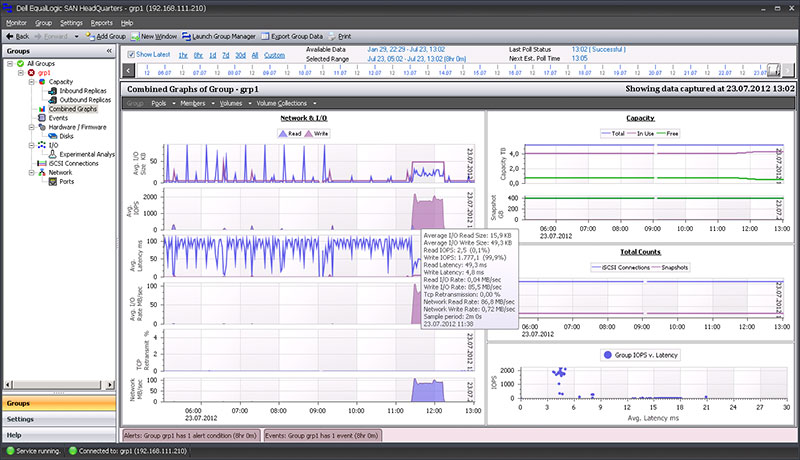Click the I/O dots icon in tree
Image resolution: width=800 pixels, height=460 pixels.
pyautogui.click(x=42, y=145)
